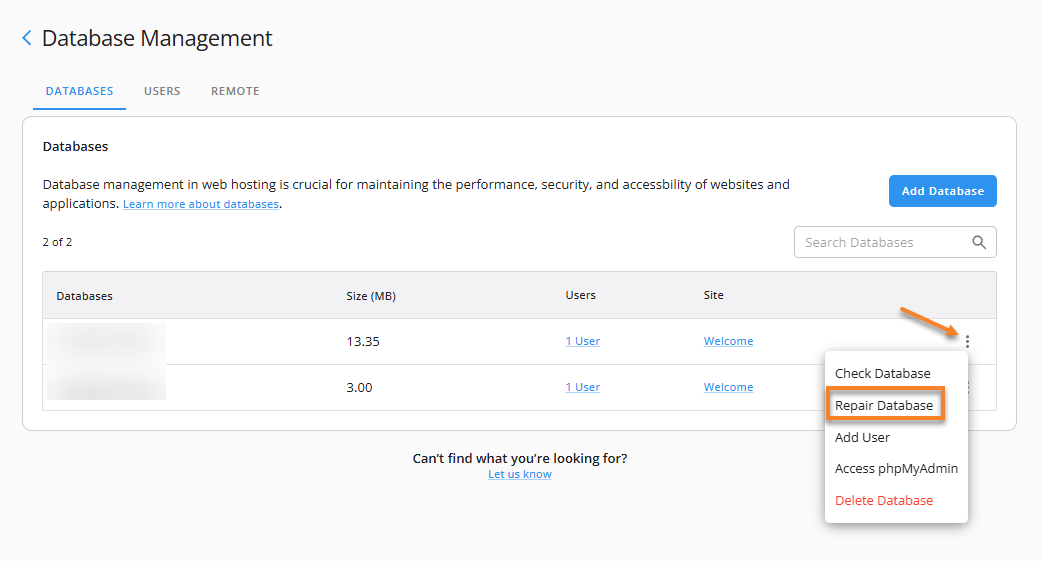Switch to the DATABASES tab
Screen dimensions: 1041x561
tap(80, 91)
